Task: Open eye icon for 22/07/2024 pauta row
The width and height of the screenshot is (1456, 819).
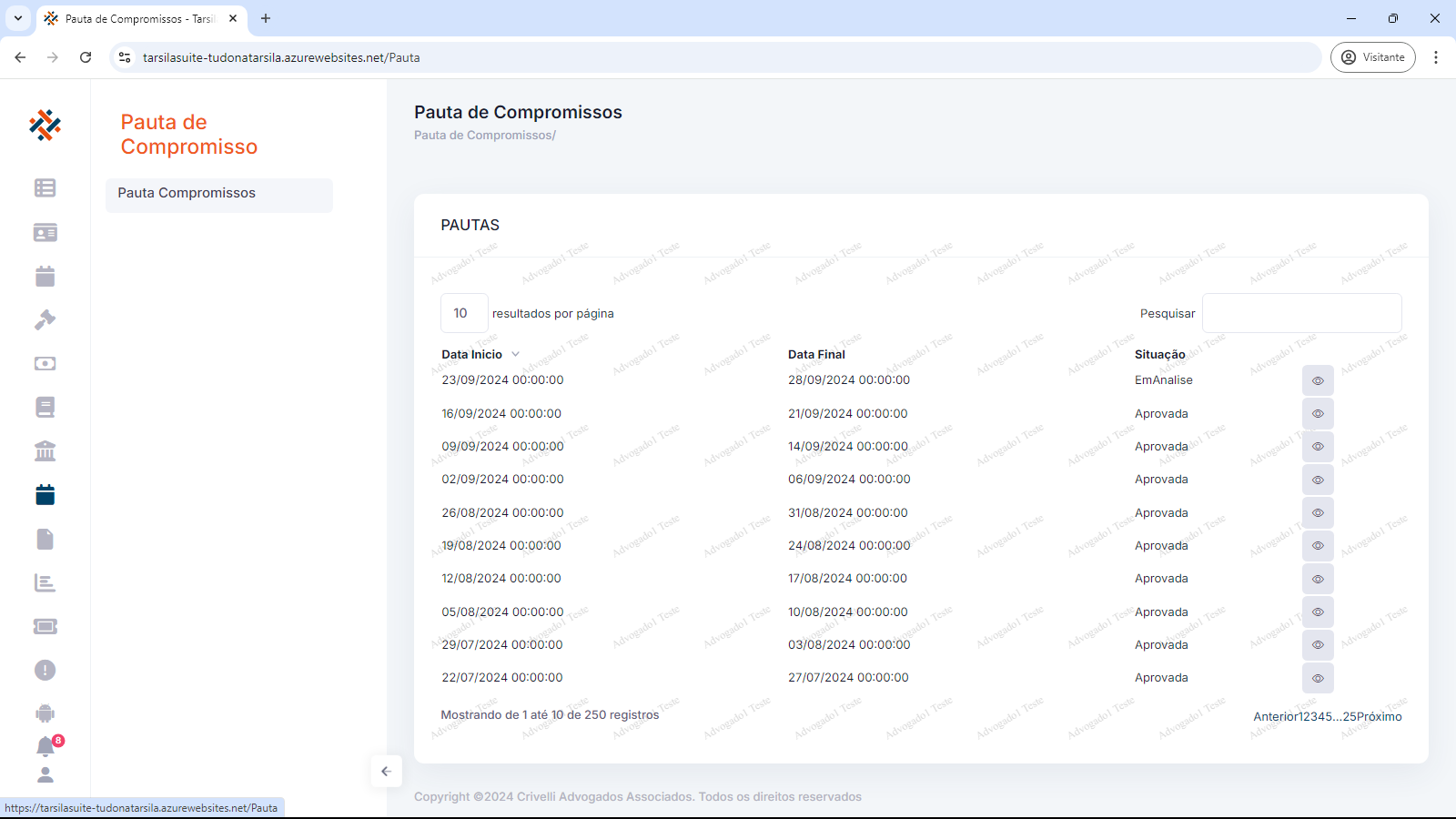Action: pos(1317,678)
